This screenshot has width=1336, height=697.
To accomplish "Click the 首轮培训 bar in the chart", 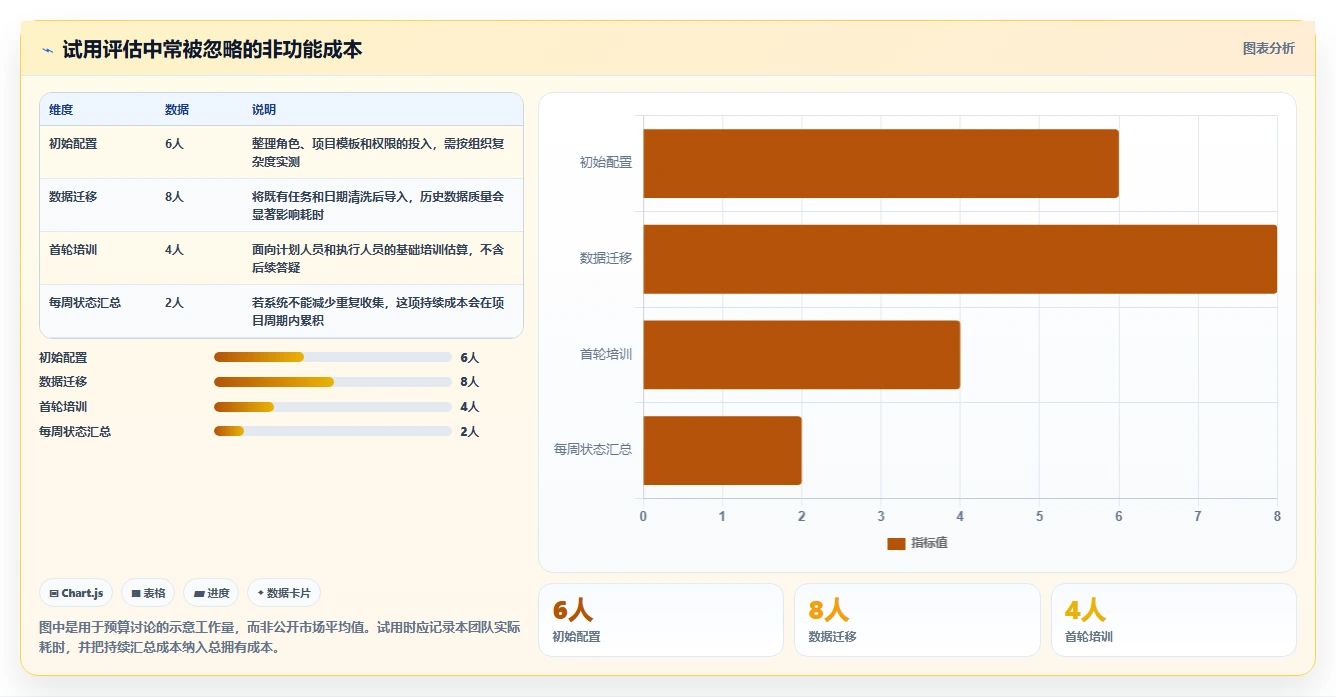I will (x=802, y=355).
